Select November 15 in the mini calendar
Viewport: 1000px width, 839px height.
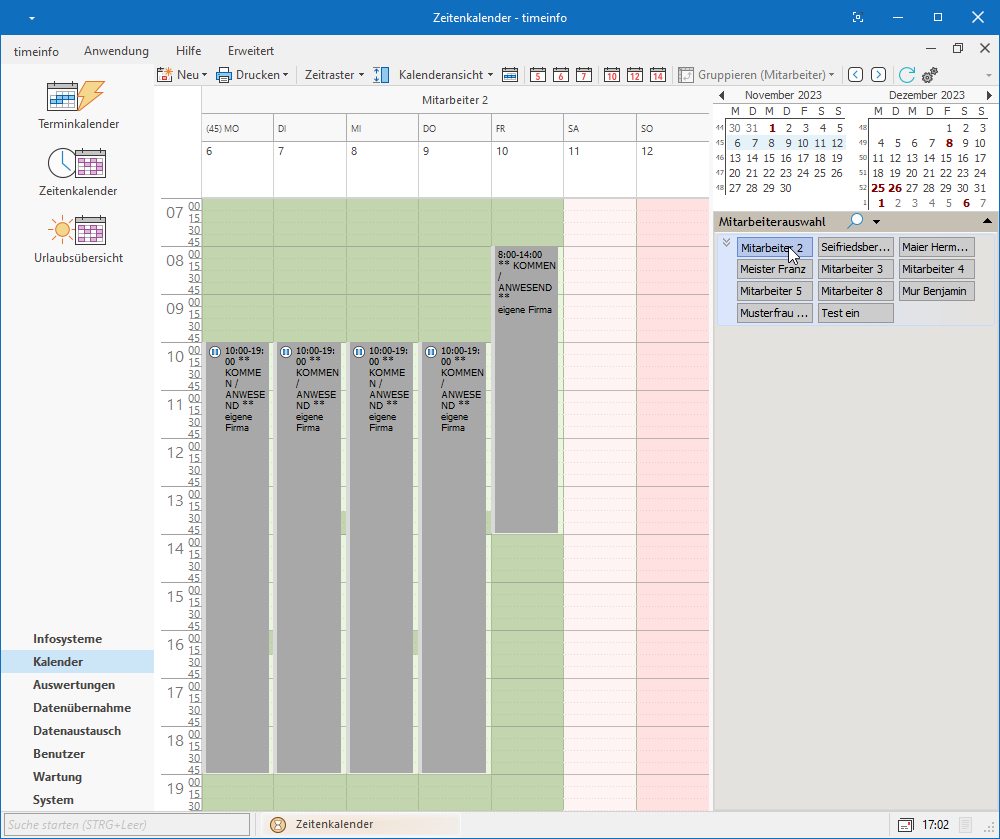(x=770, y=158)
